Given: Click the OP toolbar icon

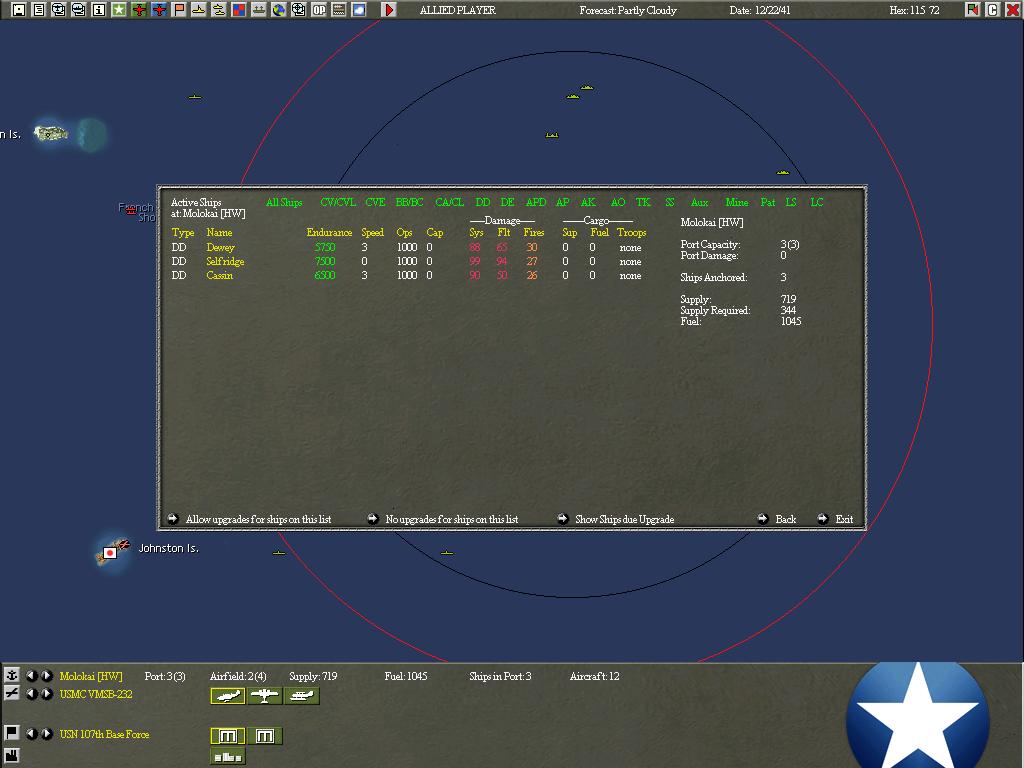Looking at the screenshot, I should click(319, 10).
